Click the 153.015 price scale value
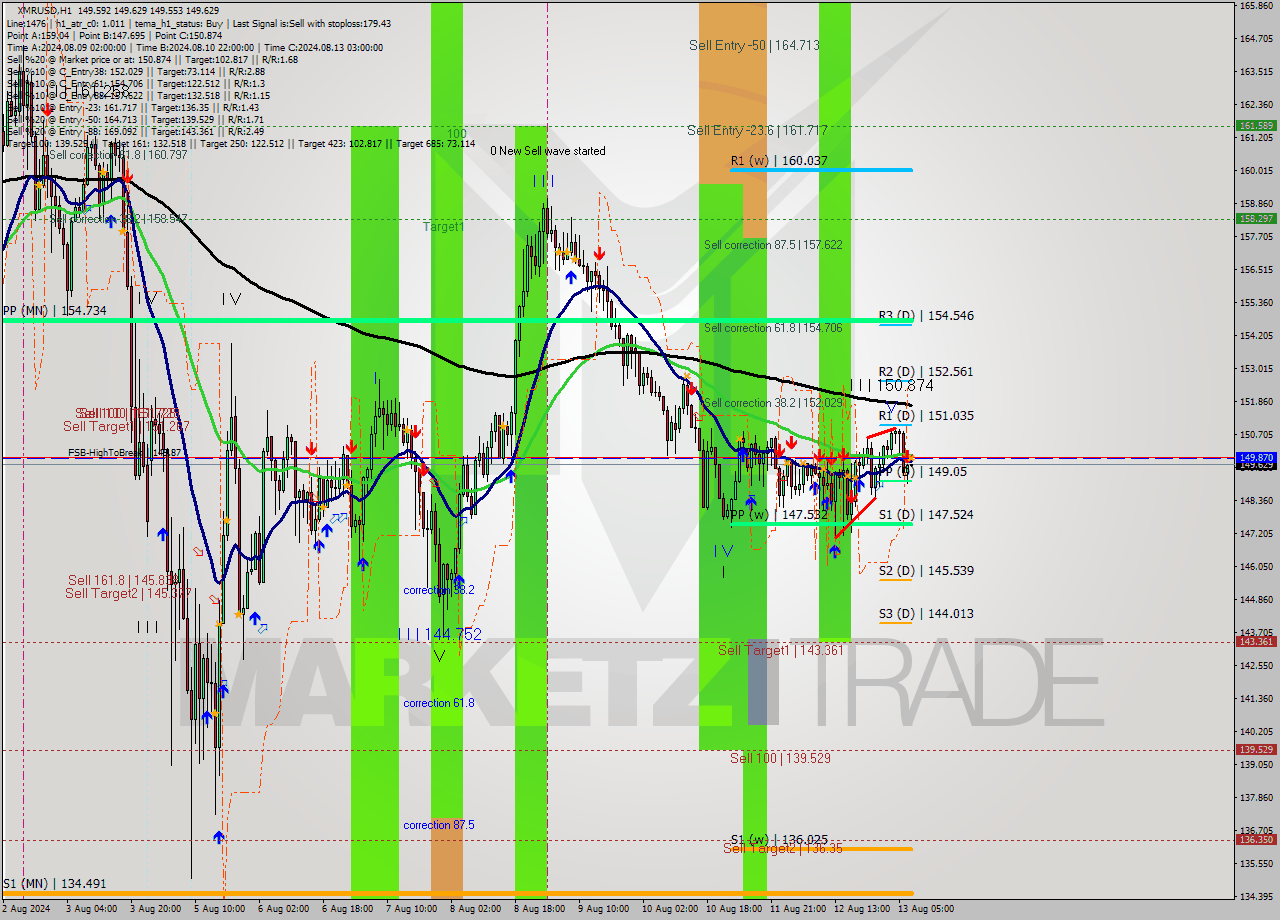The image size is (1280, 920). tap(1256, 369)
